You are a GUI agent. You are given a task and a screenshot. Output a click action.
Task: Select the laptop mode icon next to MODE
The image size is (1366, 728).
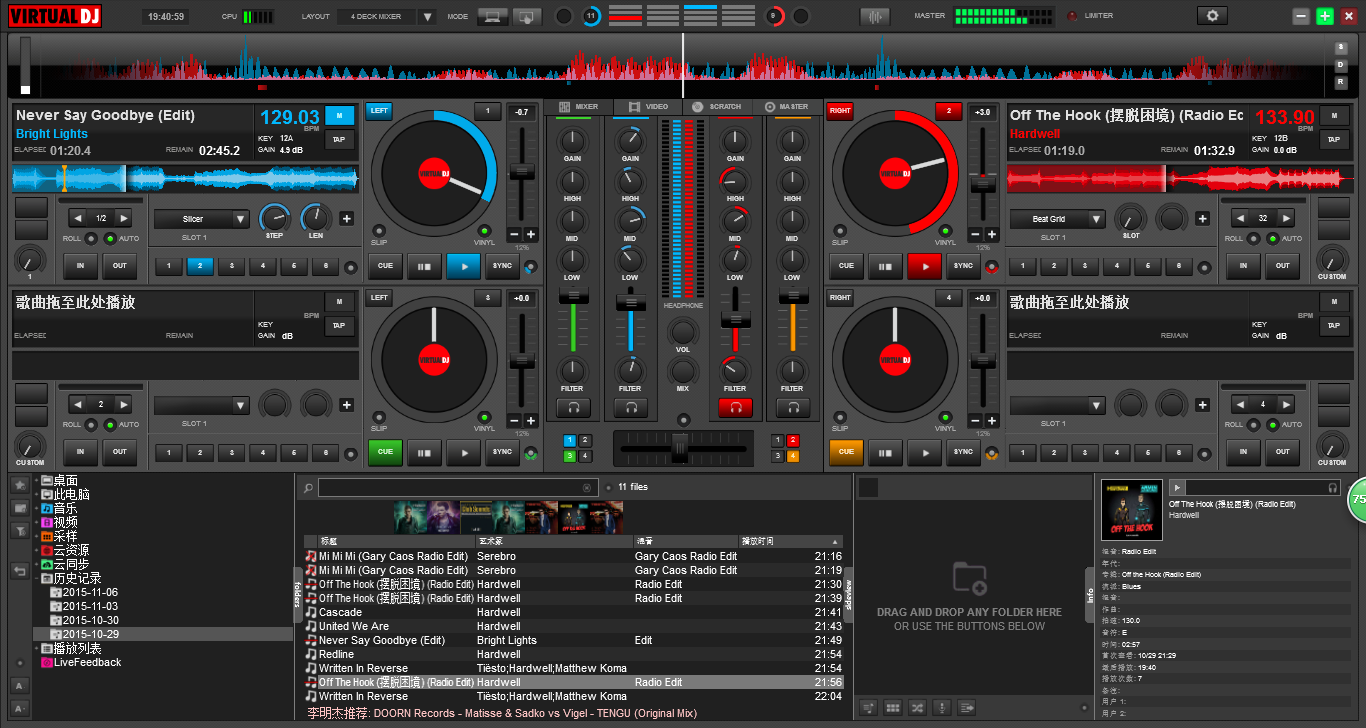[x=491, y=16]
